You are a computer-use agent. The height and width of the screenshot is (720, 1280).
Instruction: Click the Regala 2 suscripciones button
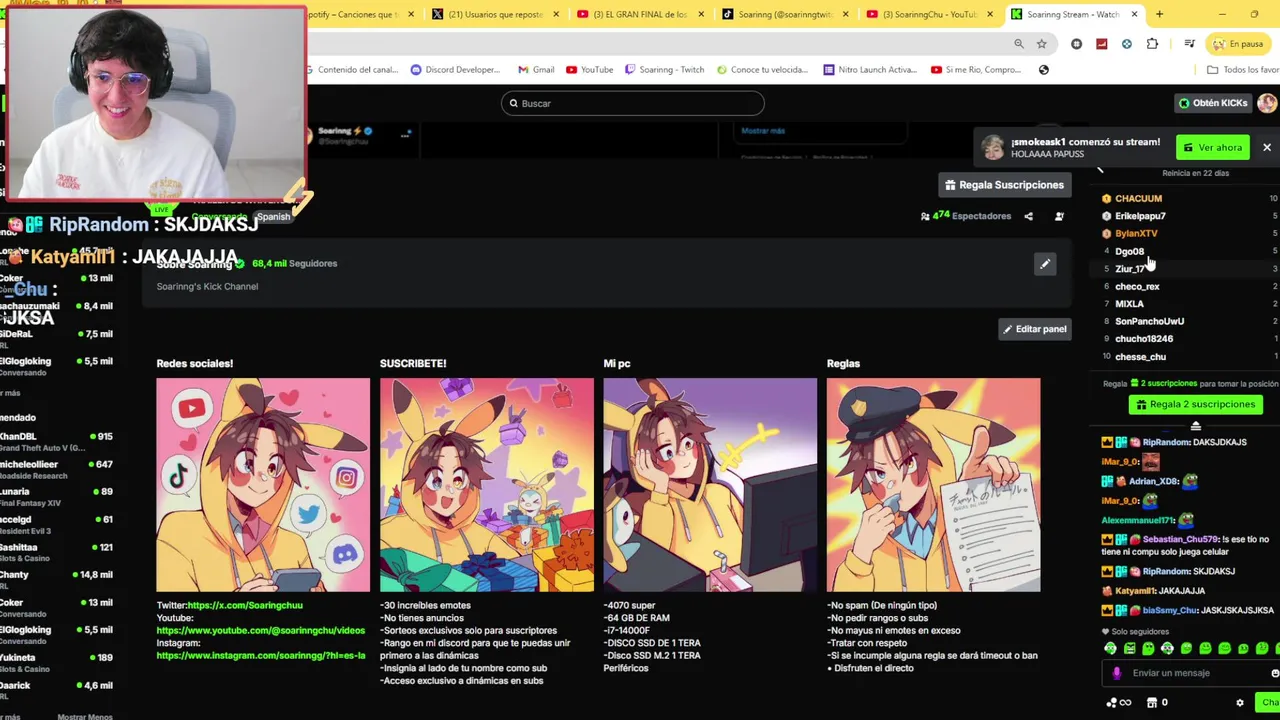[x=1195, y=404]
